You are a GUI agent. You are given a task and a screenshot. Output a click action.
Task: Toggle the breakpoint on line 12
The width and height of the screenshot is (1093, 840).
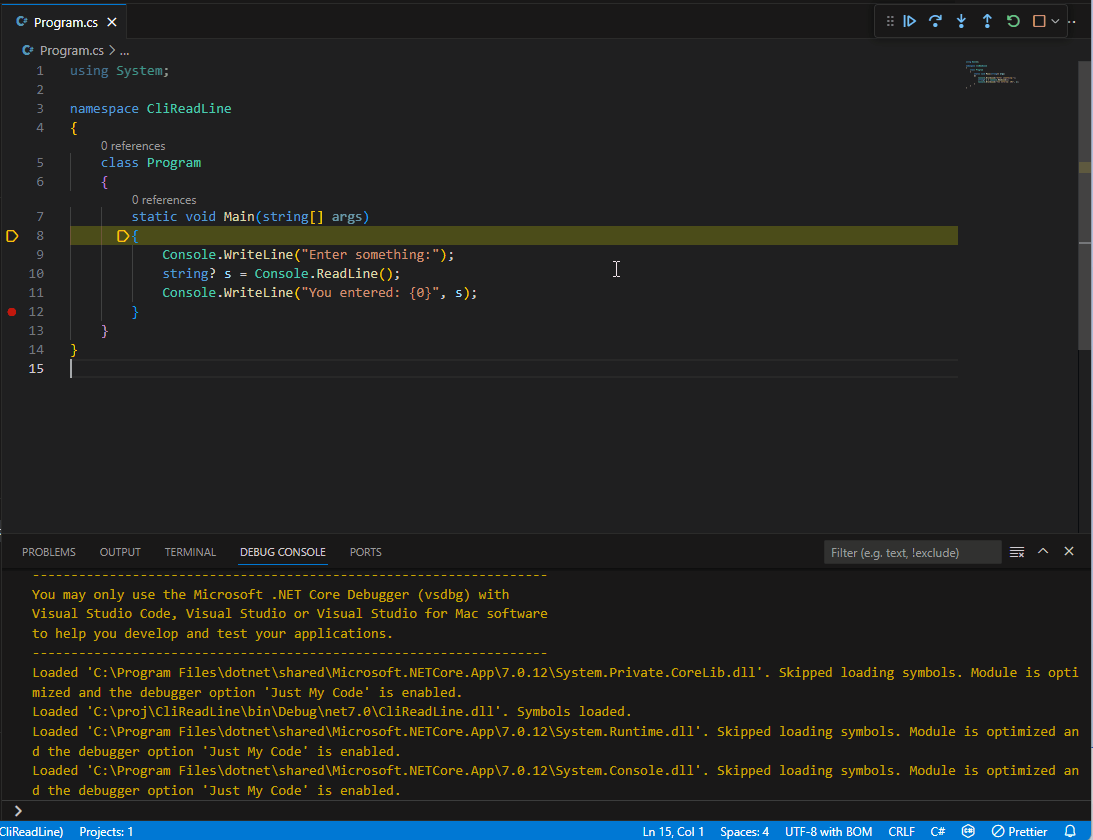click(11, 311)
